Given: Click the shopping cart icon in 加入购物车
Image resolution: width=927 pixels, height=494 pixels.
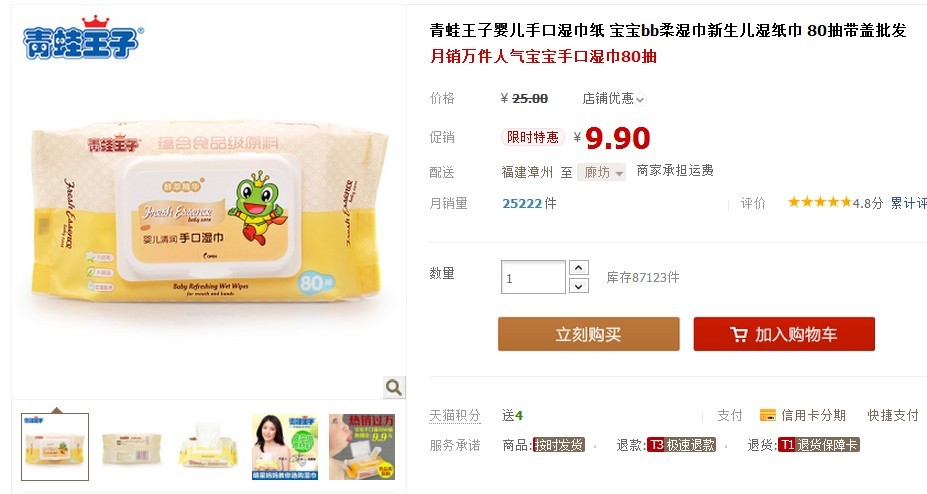Looking at the screenshot, I should click(x=739, y=334).
